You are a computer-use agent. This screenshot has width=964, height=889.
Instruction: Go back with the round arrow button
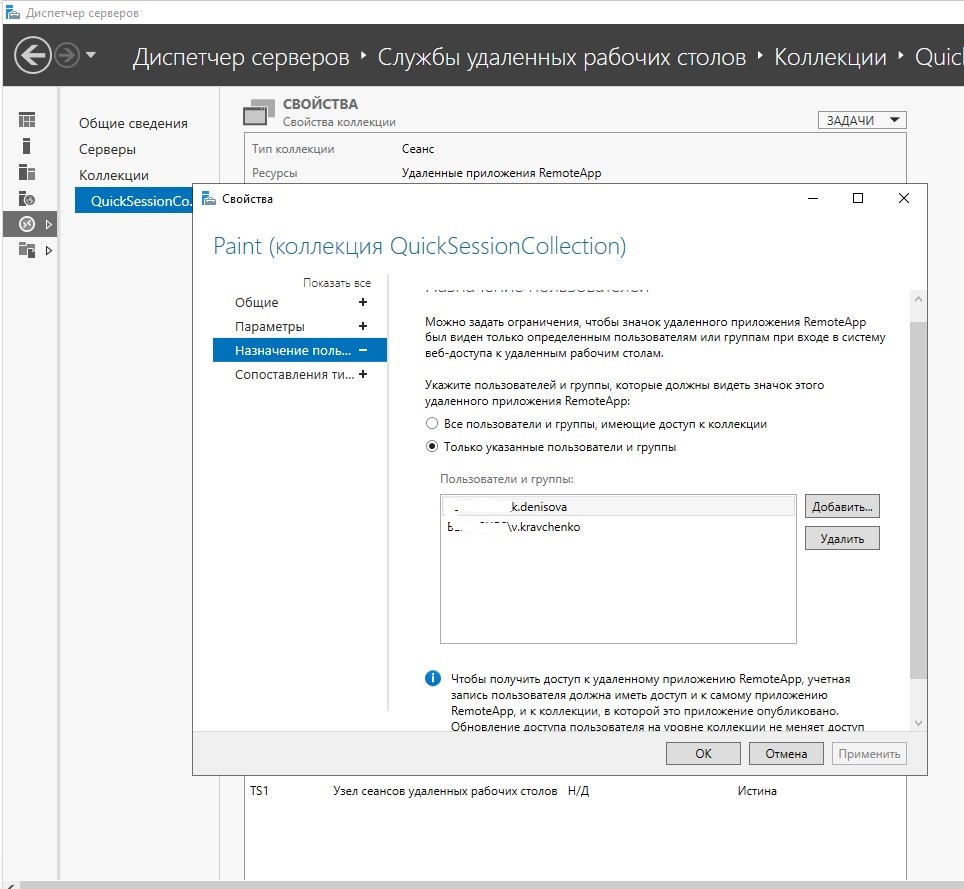point(33,55)
